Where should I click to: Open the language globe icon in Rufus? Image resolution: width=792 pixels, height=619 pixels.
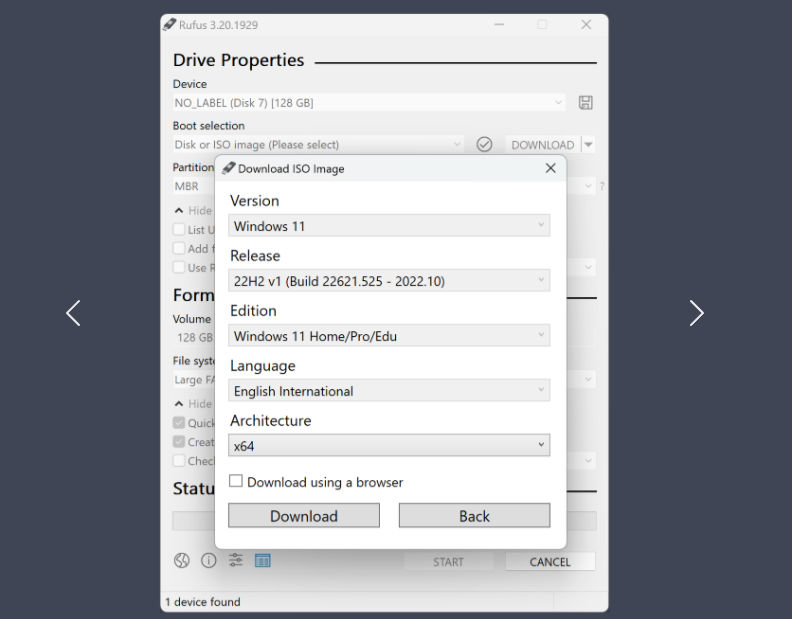click(182, 560)
